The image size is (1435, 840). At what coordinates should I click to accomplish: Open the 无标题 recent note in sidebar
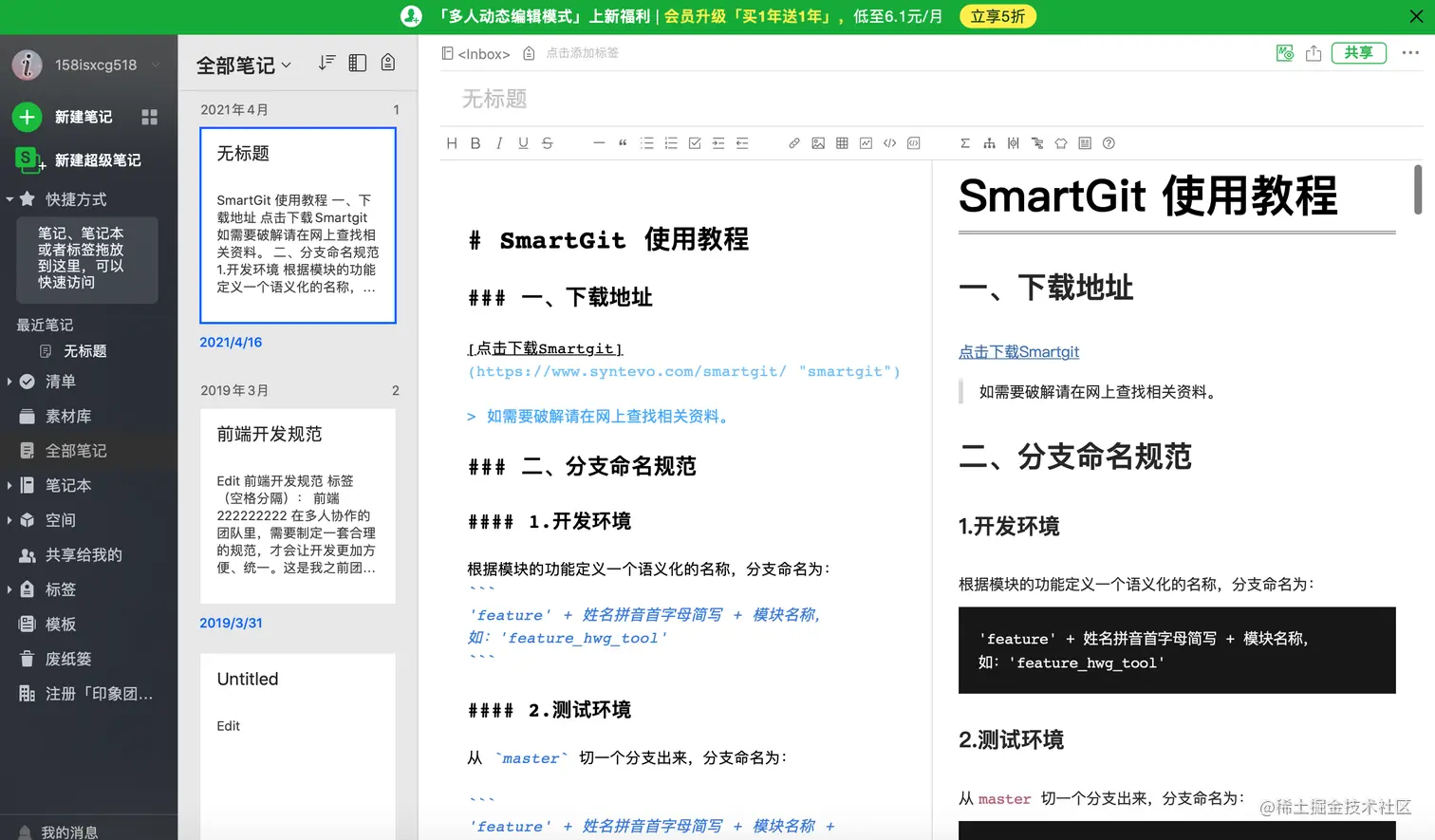(84, 351)
